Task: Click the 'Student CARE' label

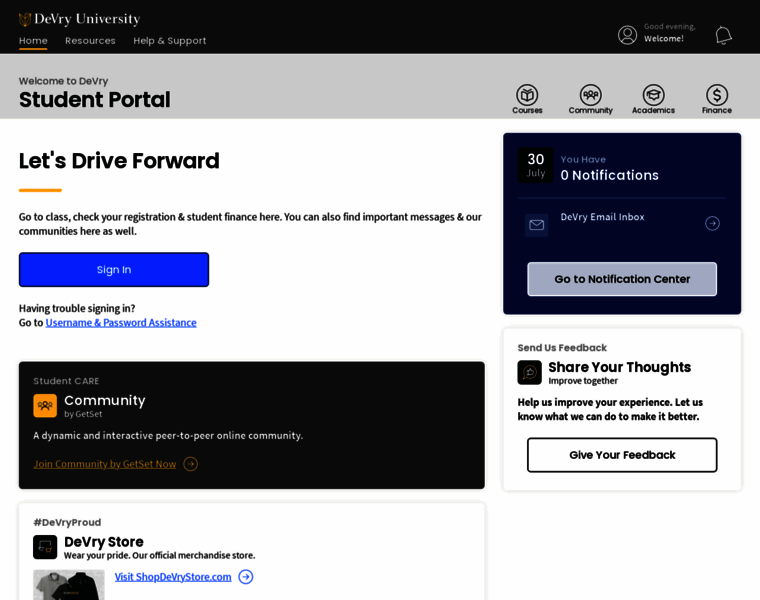Action: 66,381
